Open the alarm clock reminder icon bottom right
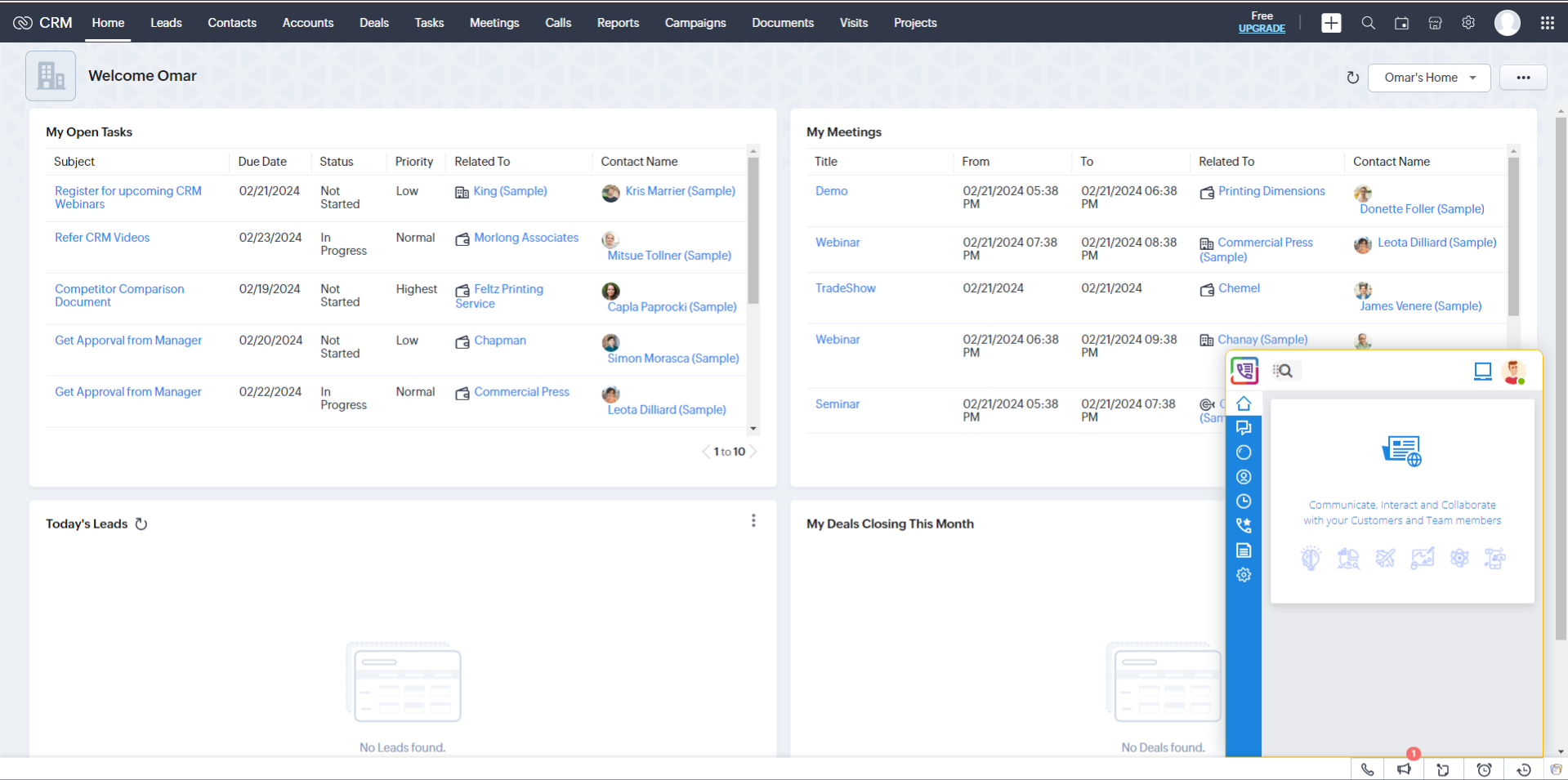This screenshot has height=780, width=1568. pyautogui.click(x=1483, y=769)
